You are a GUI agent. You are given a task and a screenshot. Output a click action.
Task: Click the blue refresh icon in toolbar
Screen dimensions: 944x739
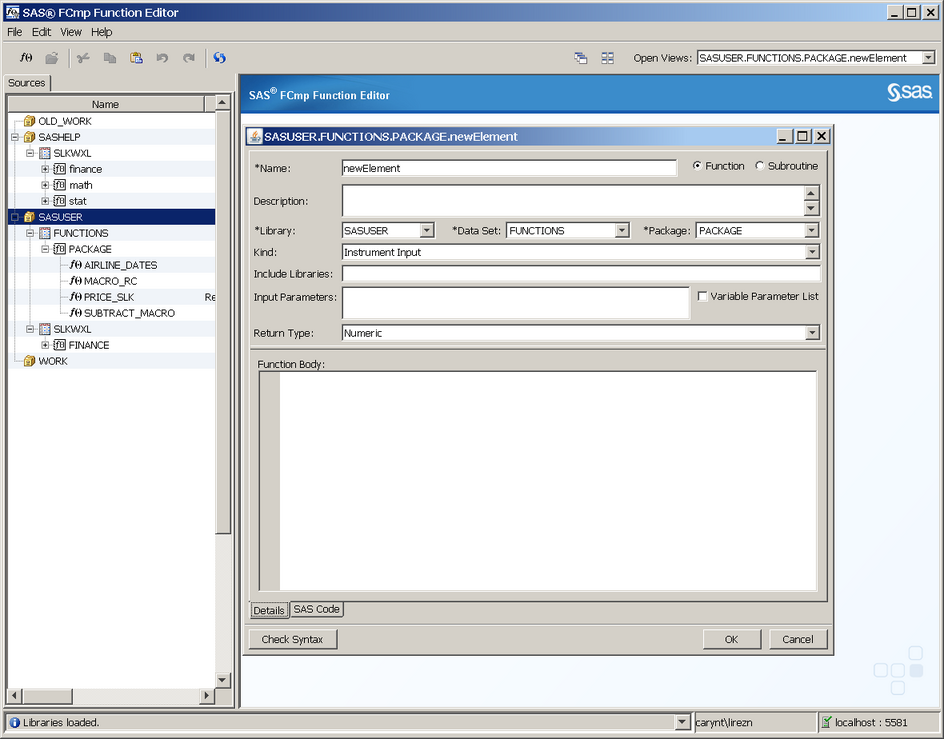[x=219, y=58]
